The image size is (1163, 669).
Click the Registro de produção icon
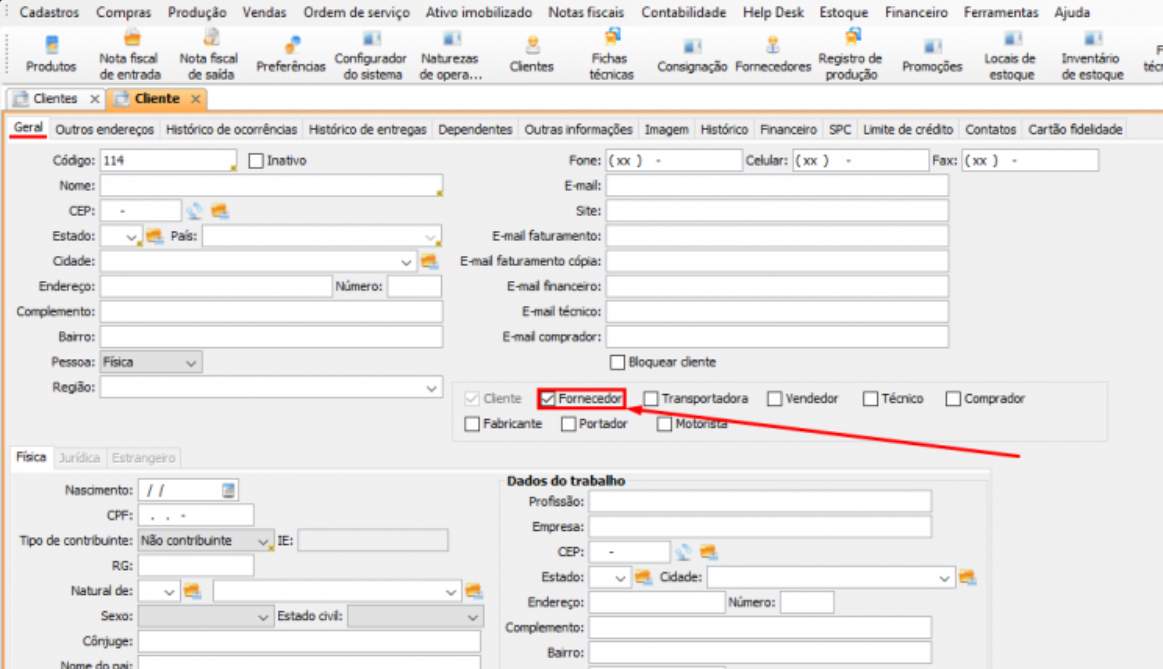pos(850,54)
